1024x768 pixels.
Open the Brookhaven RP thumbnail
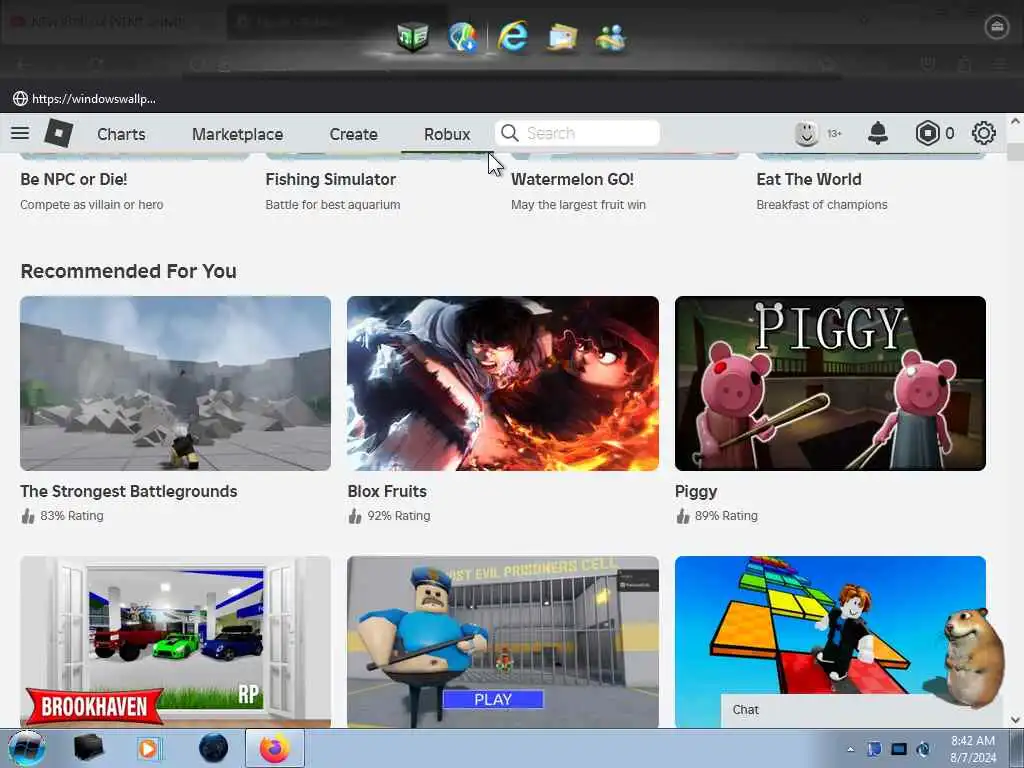point(176,642)
